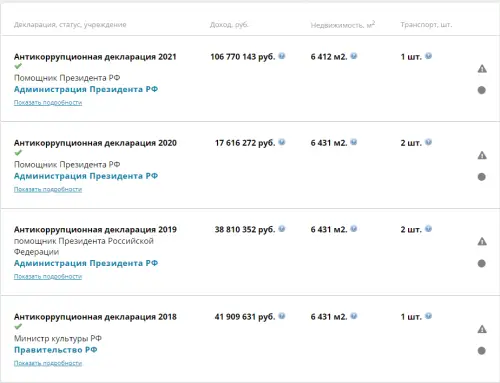Click the help icon next to 2 шт. in the 2019 row
This screenshot has height=383, width=500.
[x=428, y=229]
